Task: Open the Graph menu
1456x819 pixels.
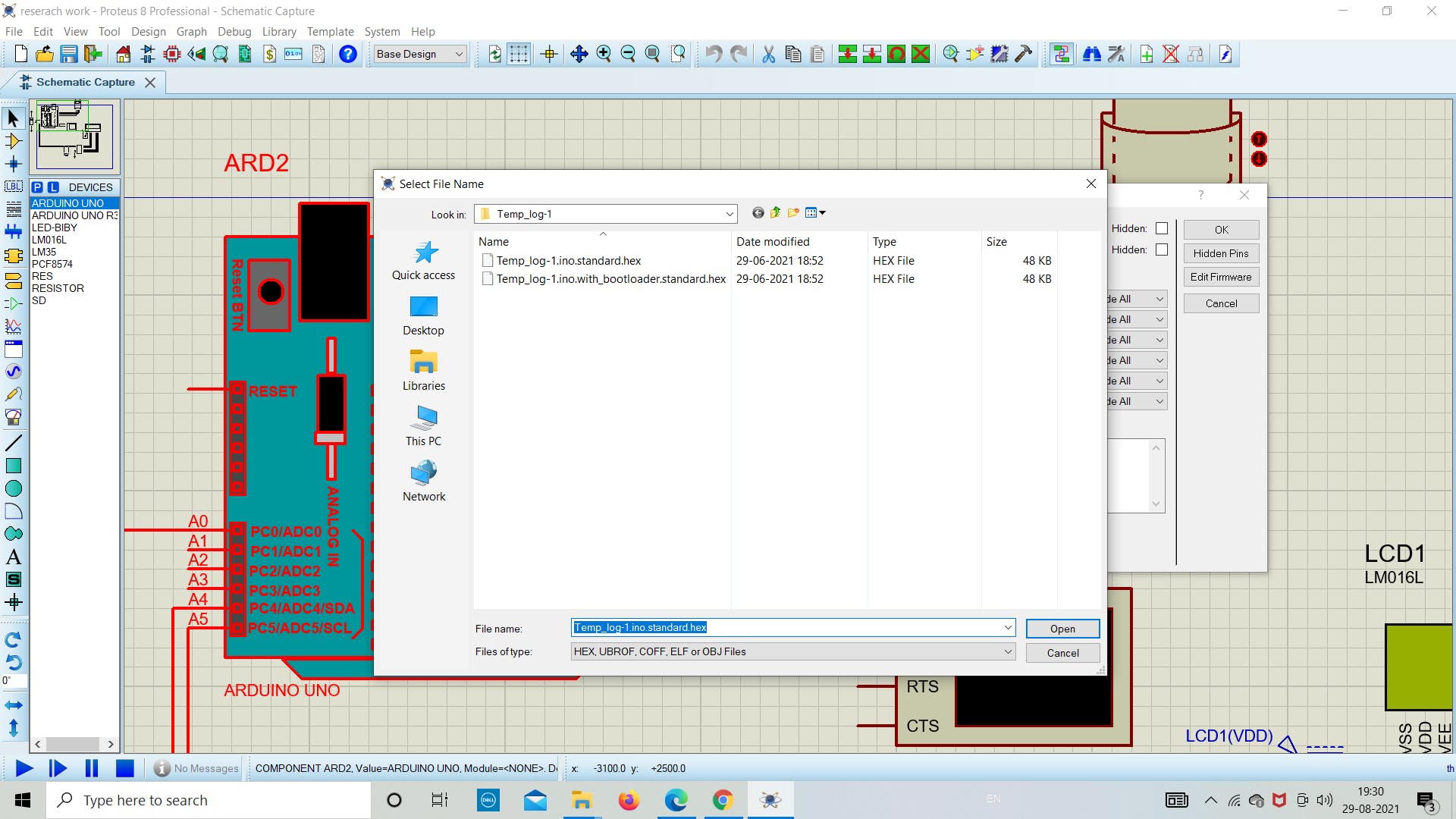Action: click(191, 32)
